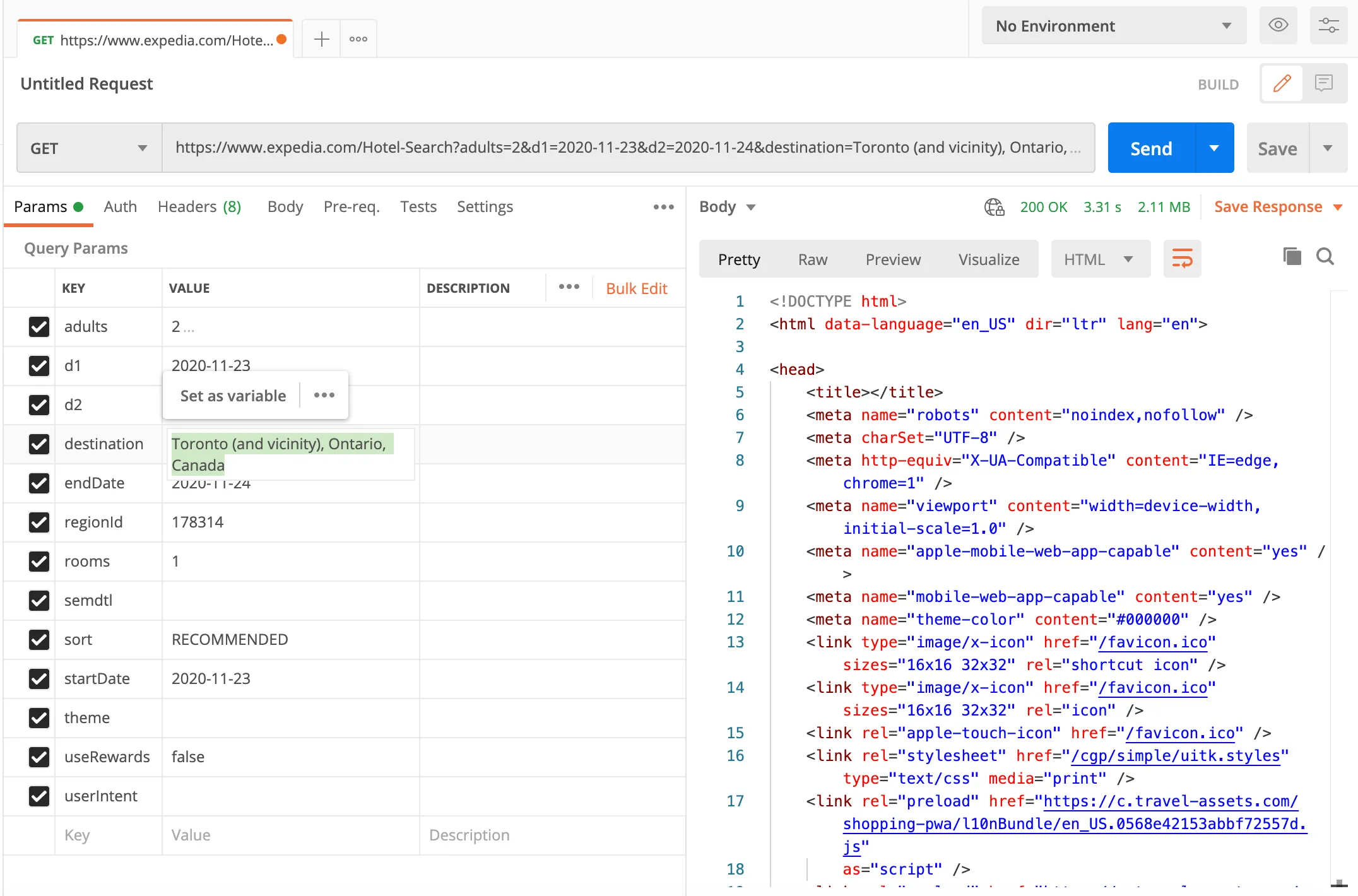Click the empty Value field in last row
The height and width of the screenshot is (896, 1358).
tap(291, 835)
